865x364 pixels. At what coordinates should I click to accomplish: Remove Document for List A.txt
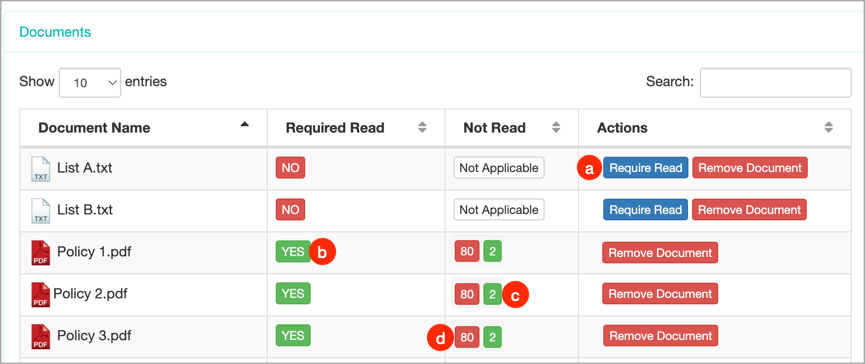(750, 168)
